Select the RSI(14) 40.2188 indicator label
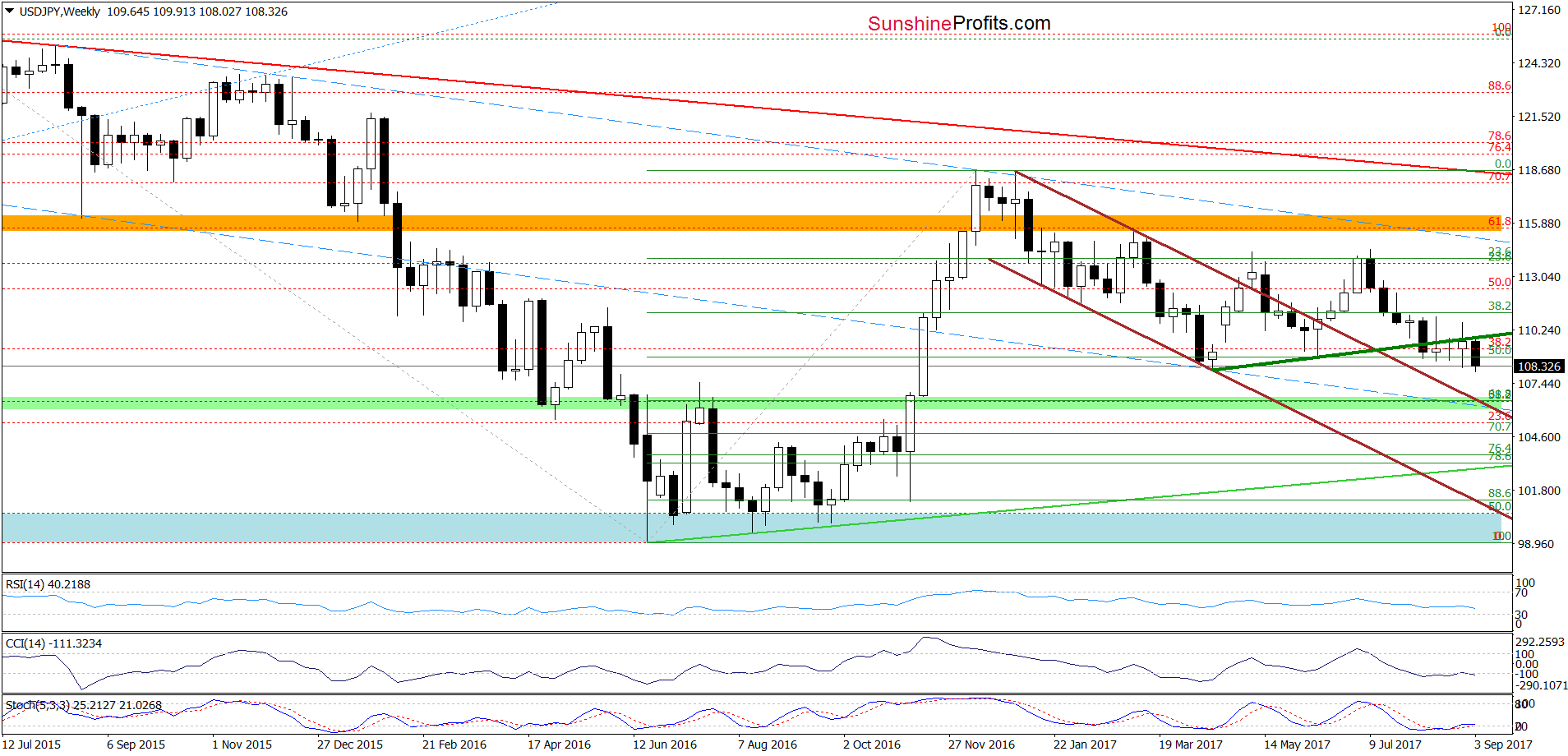 click(x=48, y=584)
